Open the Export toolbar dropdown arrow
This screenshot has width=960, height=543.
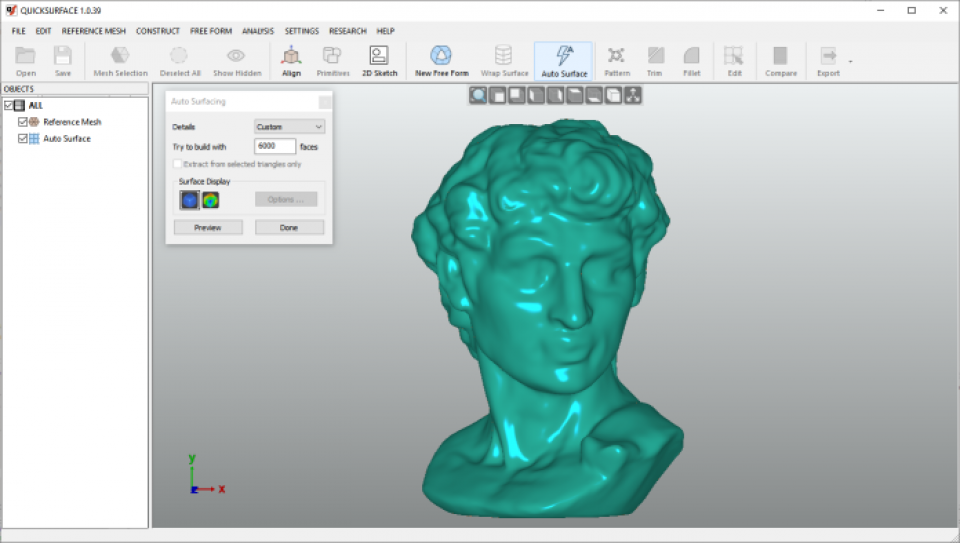click(850, 61)
